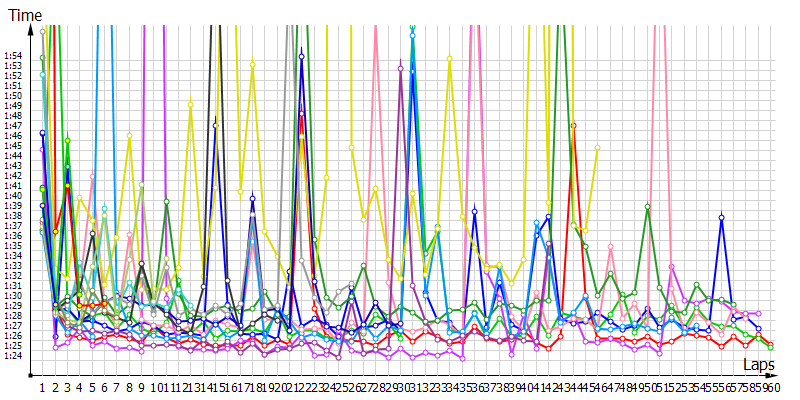Screen dimensions: 800x400
Task: Click the green peak point near lap 50
Action: 648,206
